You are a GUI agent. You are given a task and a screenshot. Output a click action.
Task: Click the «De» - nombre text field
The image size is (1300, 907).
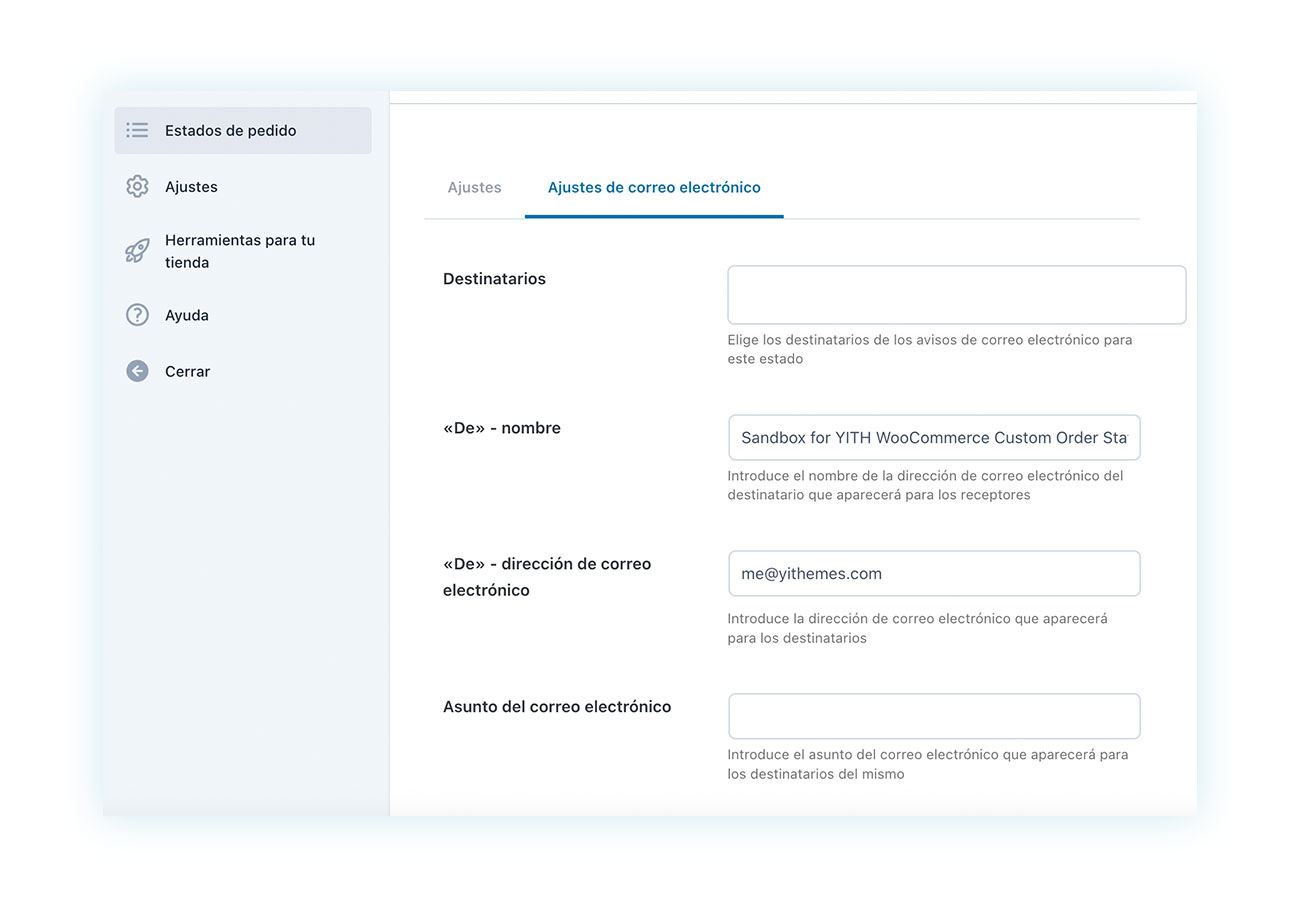pyautogui.click(x=934, y=437)
